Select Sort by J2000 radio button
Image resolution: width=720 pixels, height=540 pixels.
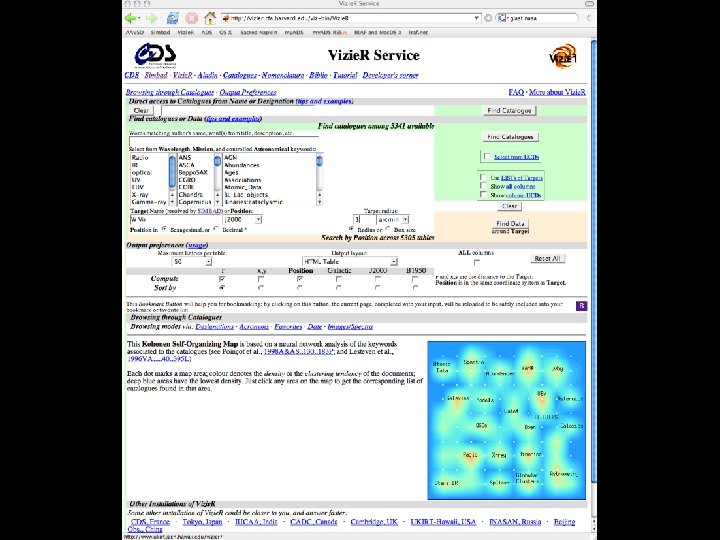pyautogui.click(x=377, y=287)
